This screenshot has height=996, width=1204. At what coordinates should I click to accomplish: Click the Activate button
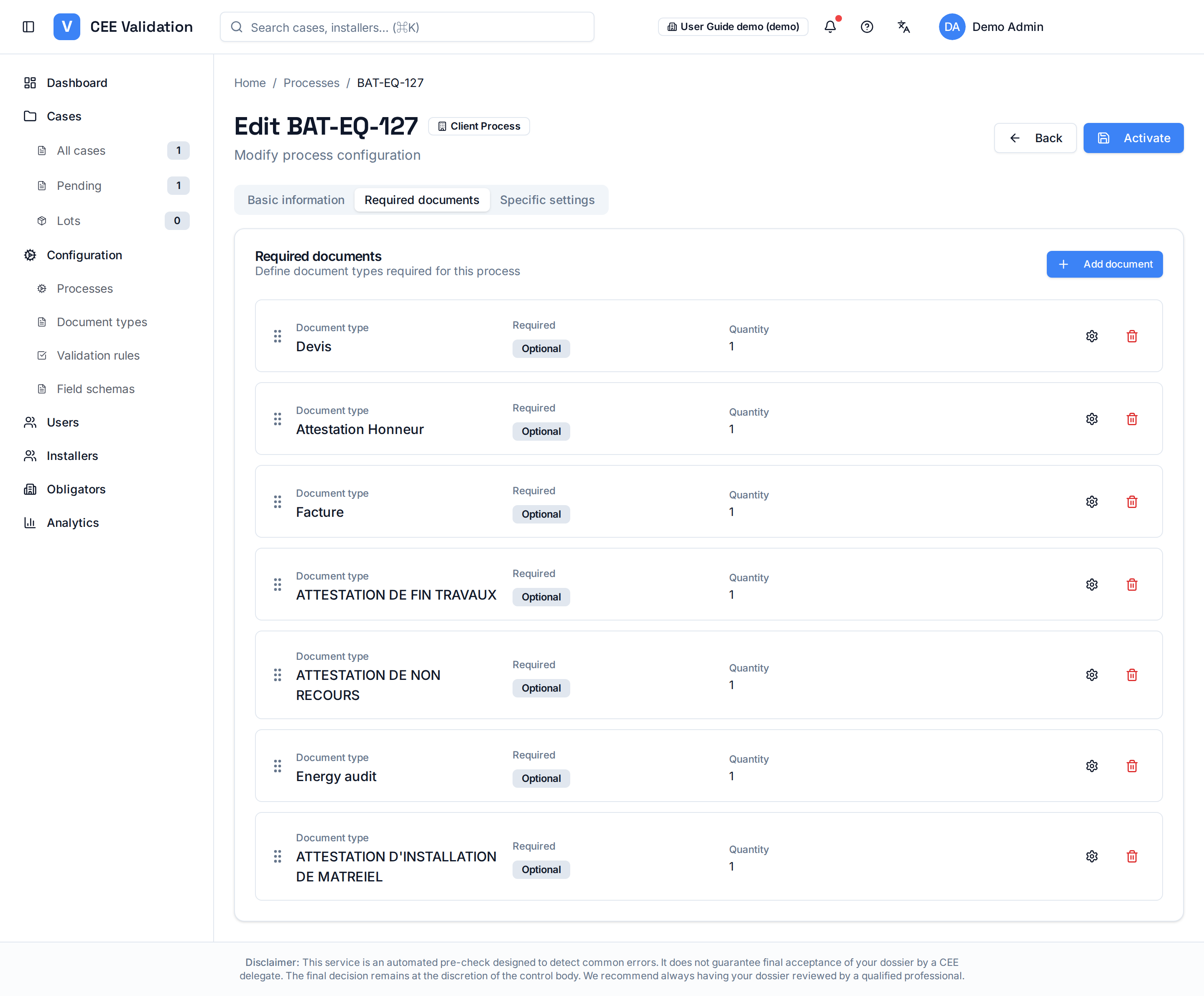(1133, 138)
